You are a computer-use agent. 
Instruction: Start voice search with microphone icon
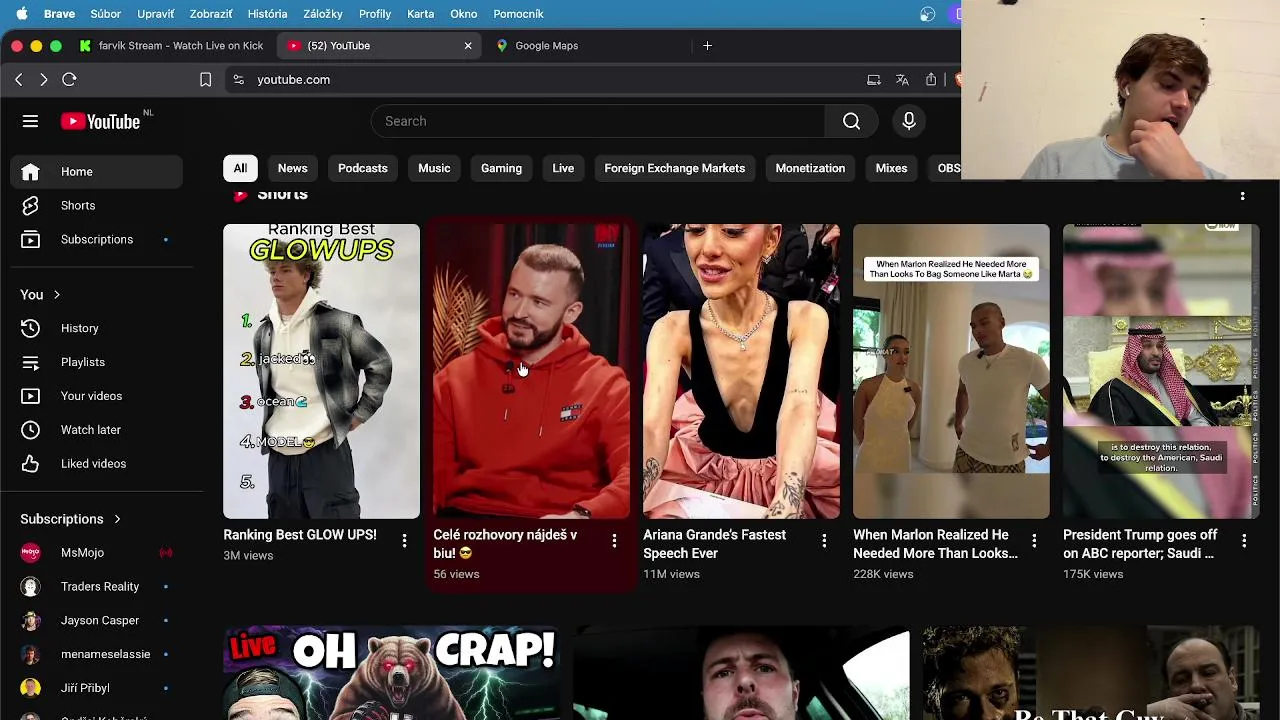(x=909, y=121)
